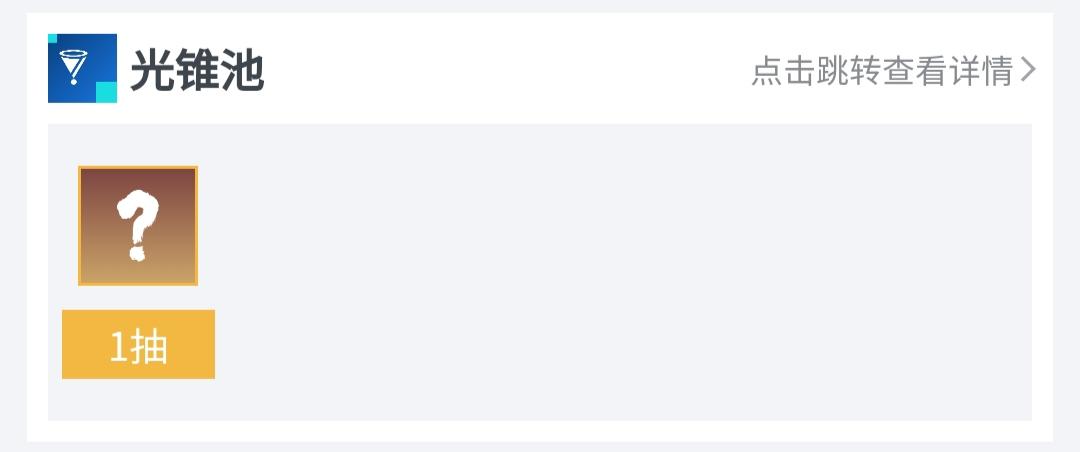Select the funnel-shaped 光锥池 logo
The image size is (1080, 452).
[82, 69]
